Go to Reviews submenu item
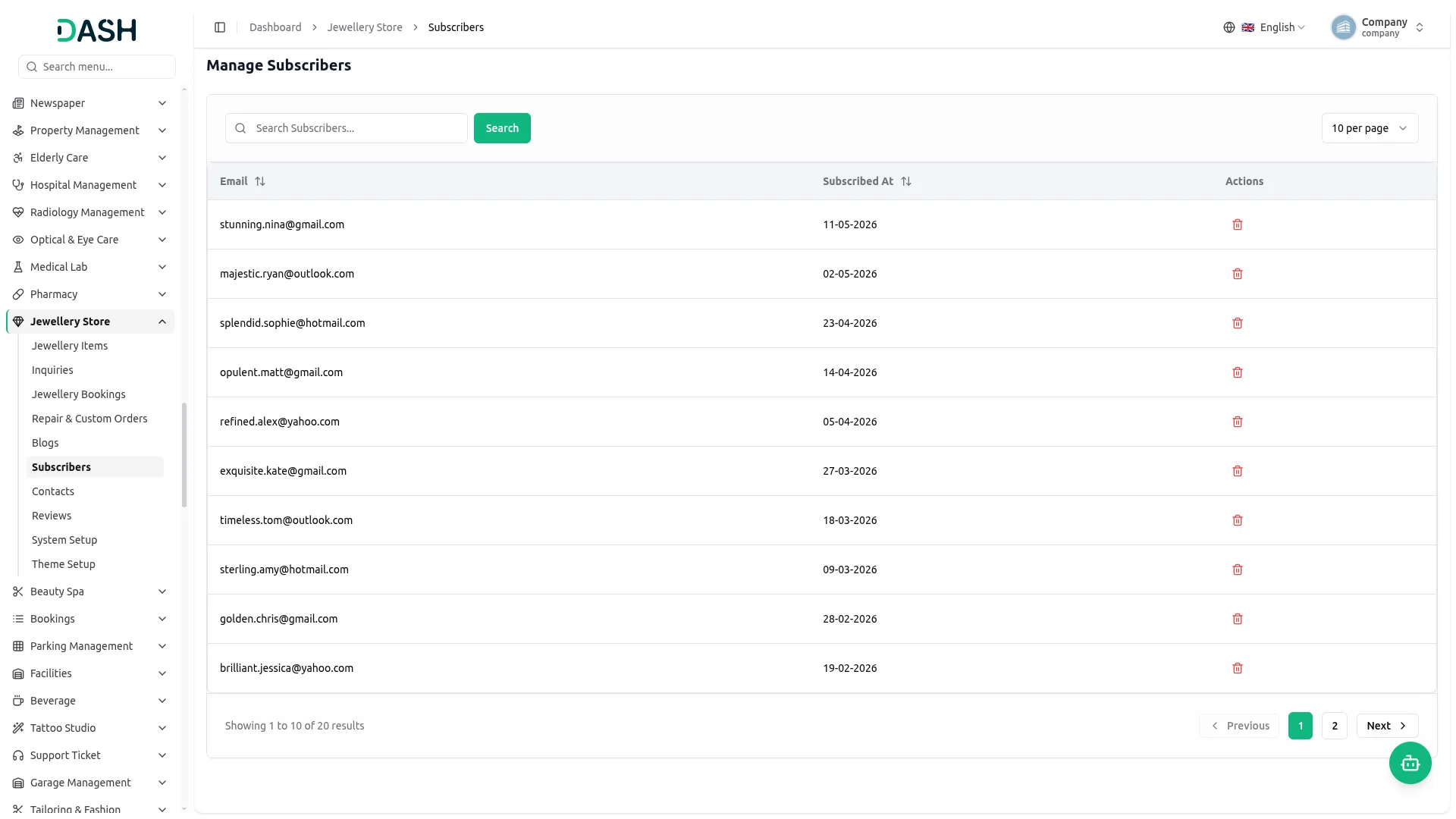This screenshot has height=819, width=1456. tap(52, 516)
